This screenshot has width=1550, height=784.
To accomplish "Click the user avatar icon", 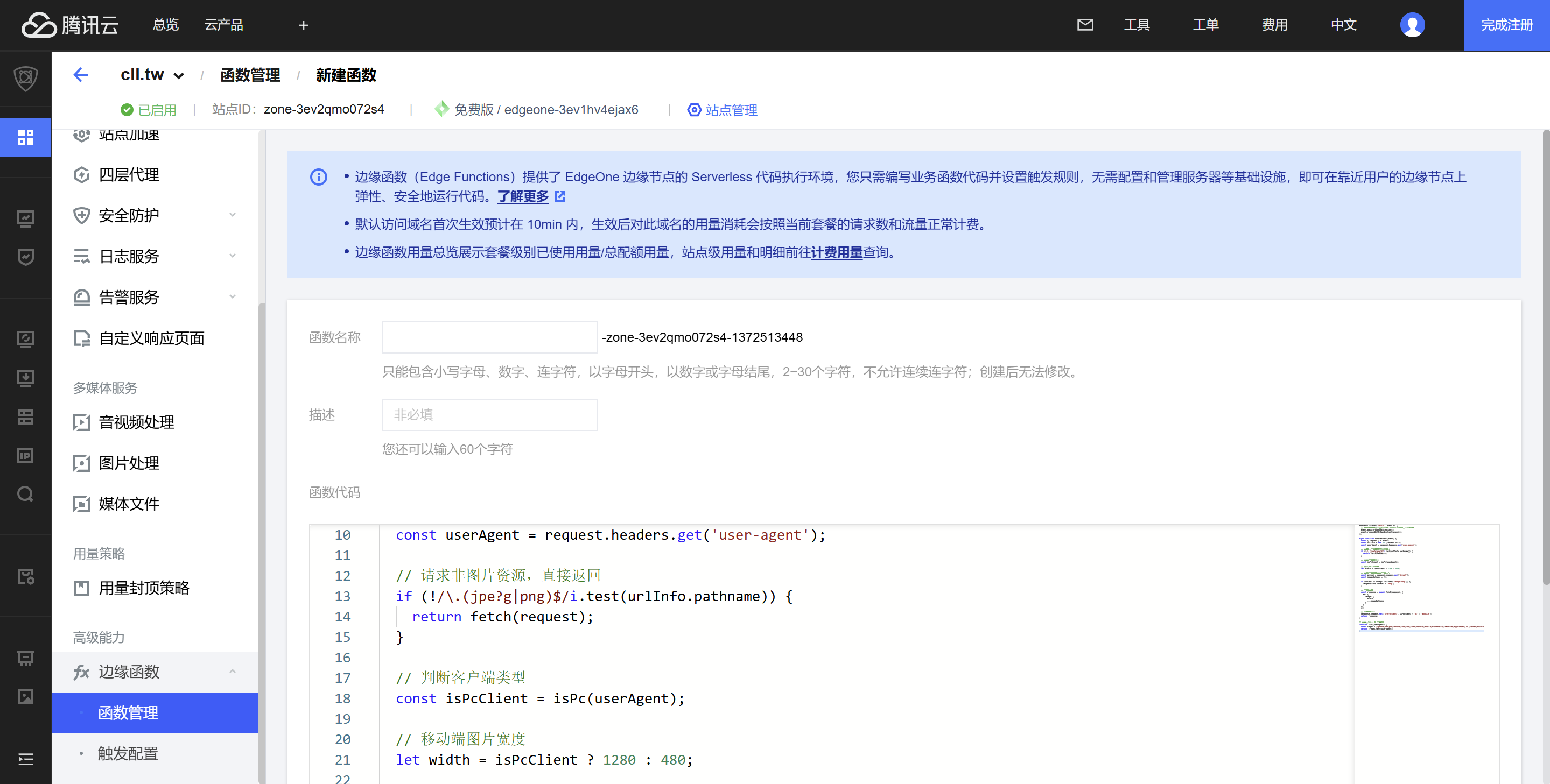I will 1412,25.
